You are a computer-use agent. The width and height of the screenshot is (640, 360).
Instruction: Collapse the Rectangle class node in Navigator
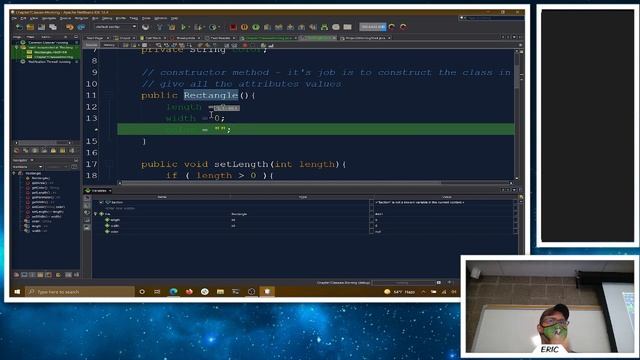pyautogui.click(x=15, y=173)
